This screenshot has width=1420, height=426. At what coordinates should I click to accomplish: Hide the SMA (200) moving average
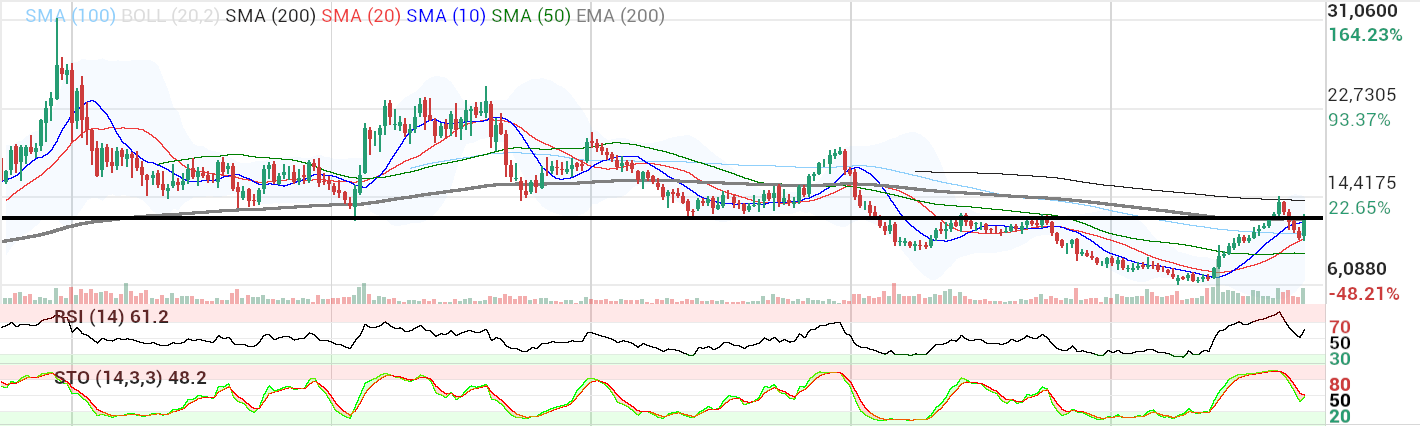tap(269, 17)
